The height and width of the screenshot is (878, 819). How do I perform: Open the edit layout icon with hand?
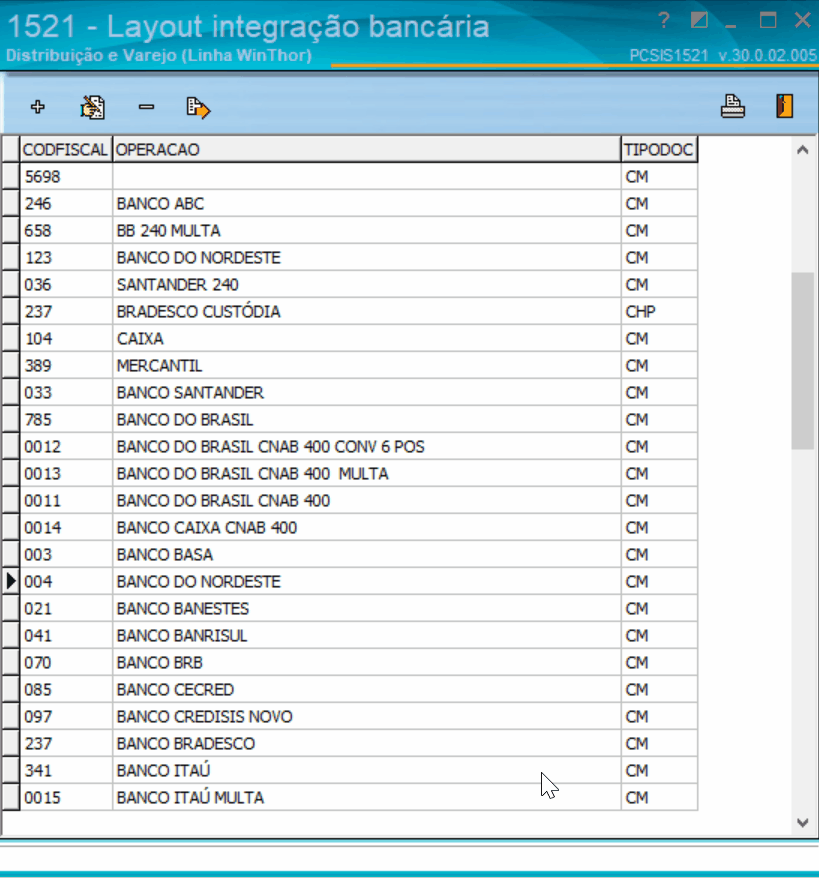[92, 107]
